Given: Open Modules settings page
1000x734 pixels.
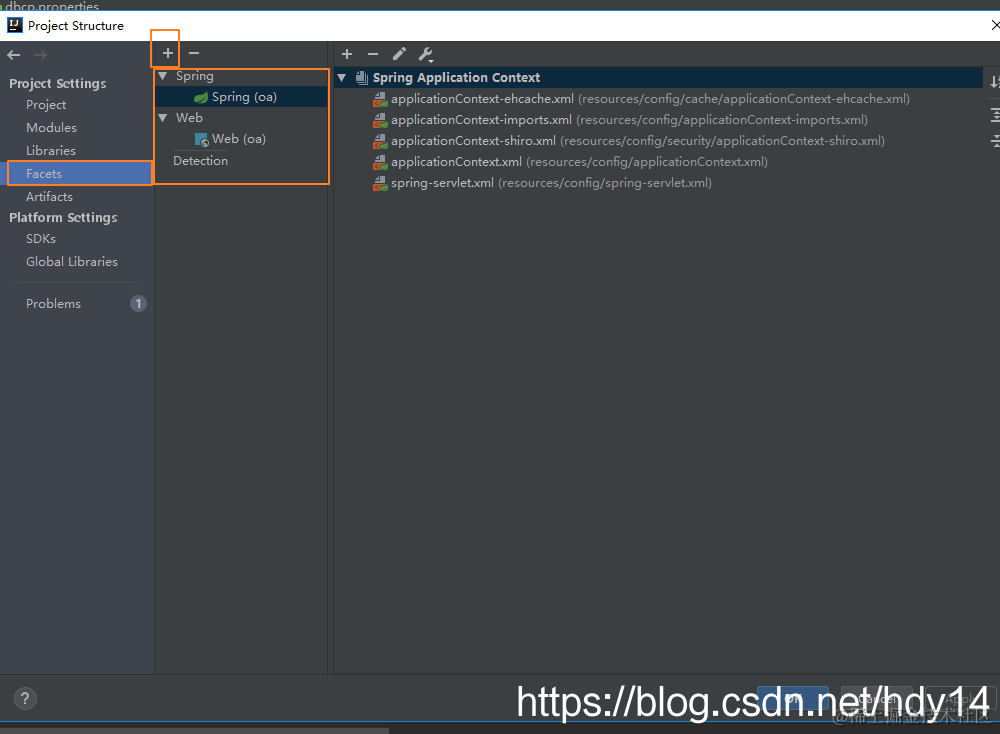Looking at the screenshot, I should point(51,128).
